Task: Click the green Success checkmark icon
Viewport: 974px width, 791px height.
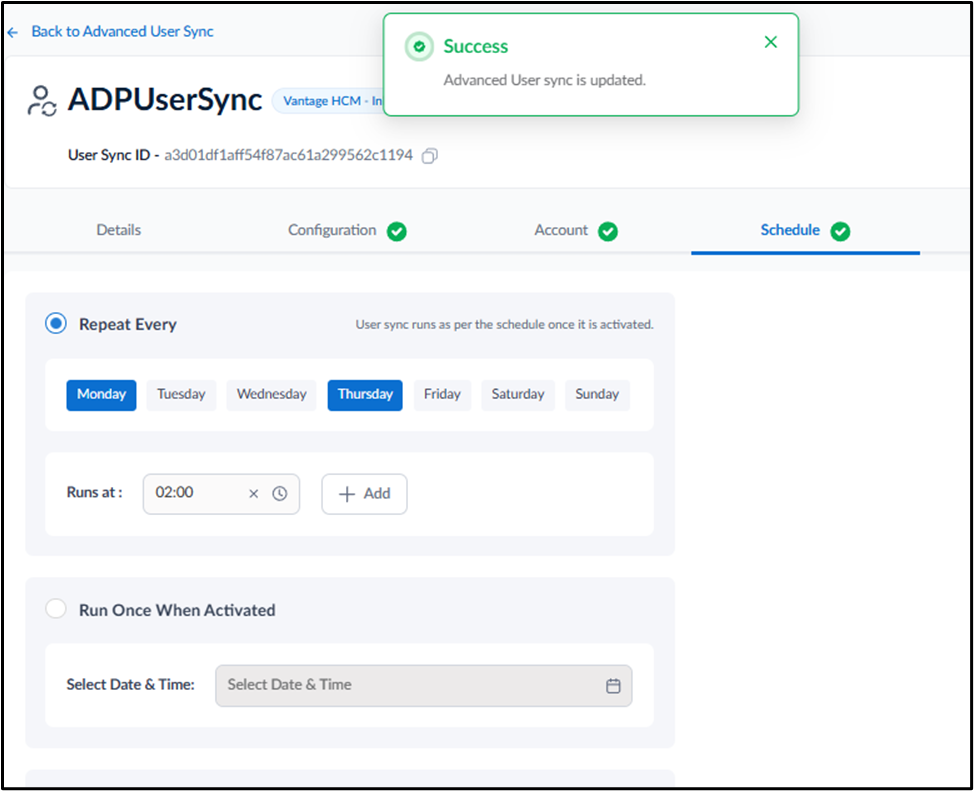Action: click(419, 47)
